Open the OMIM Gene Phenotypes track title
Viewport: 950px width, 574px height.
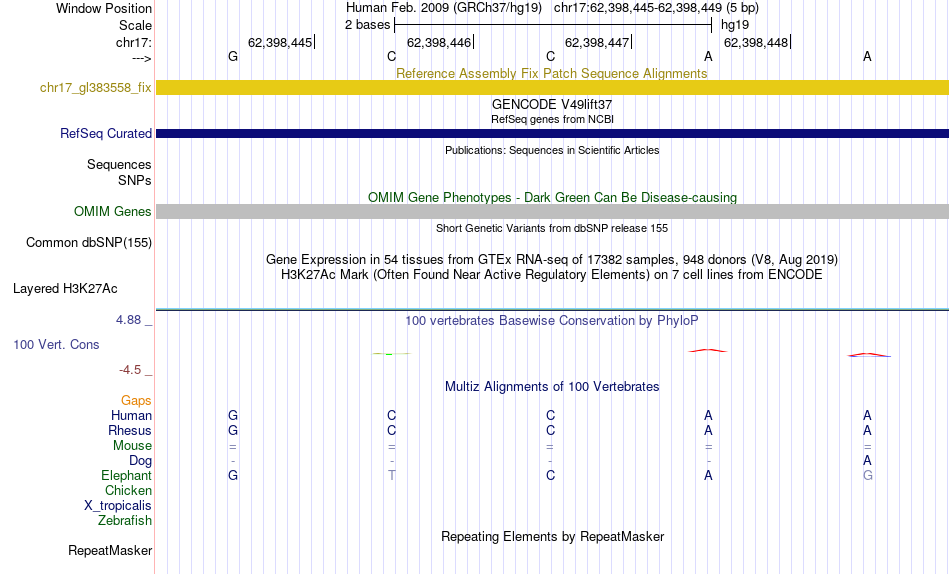(x=552, y=198)
